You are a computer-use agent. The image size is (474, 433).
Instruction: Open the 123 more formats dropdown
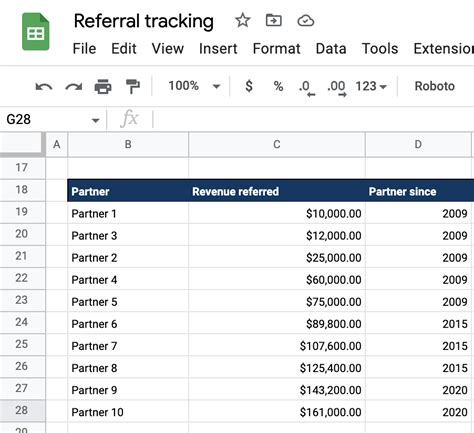[x=371, y=86]
